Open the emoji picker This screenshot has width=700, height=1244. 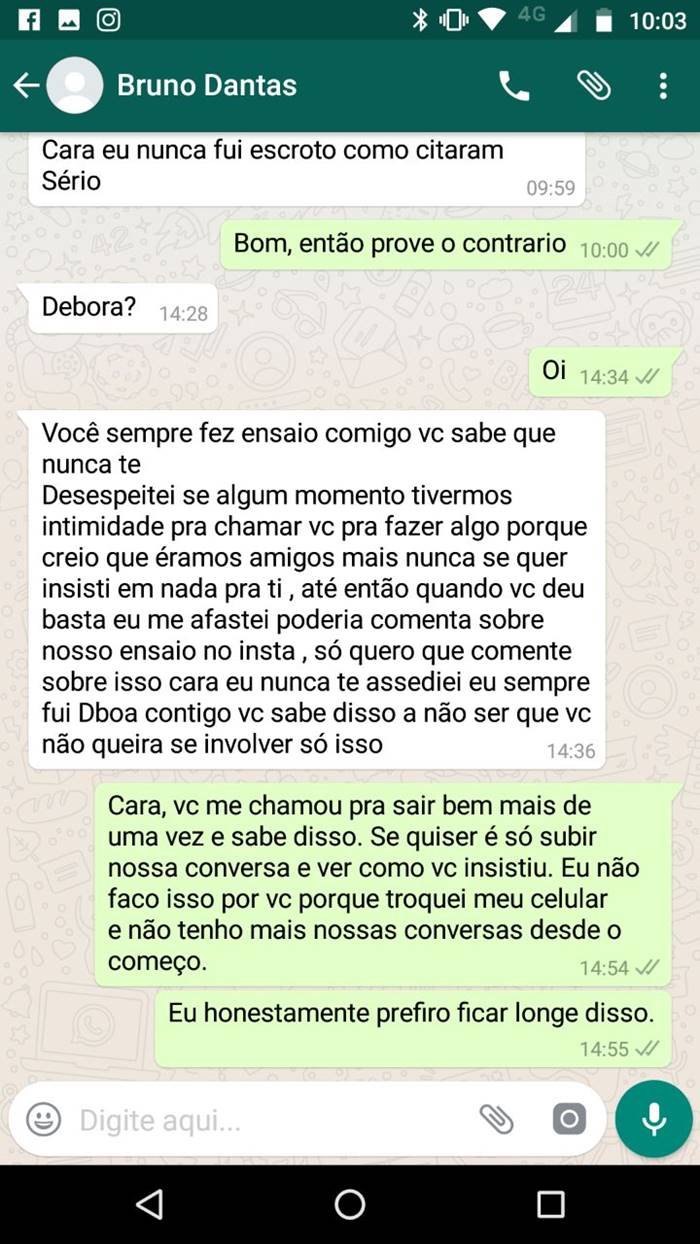click(43, 1119)
